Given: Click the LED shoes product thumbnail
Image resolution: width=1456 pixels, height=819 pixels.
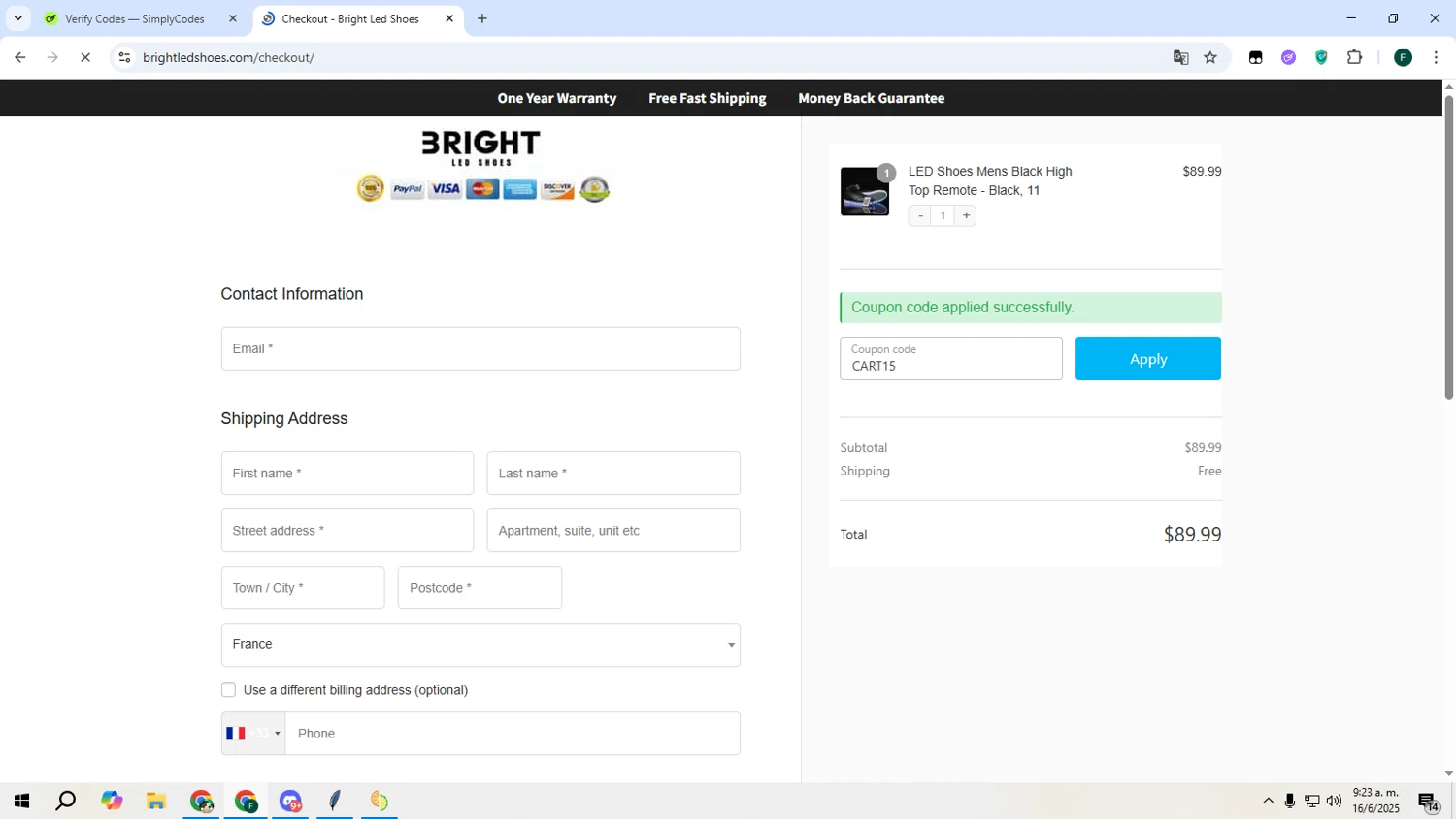Looking at the screenshot, I should [865, 191].
